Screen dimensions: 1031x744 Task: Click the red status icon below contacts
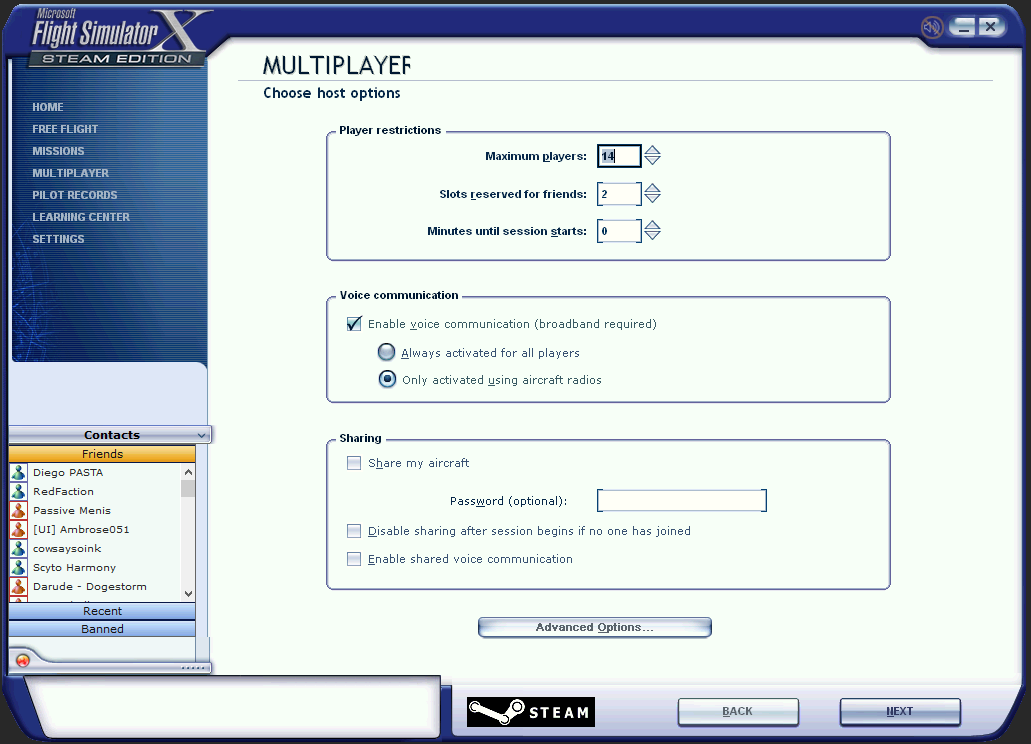[22, 661]
